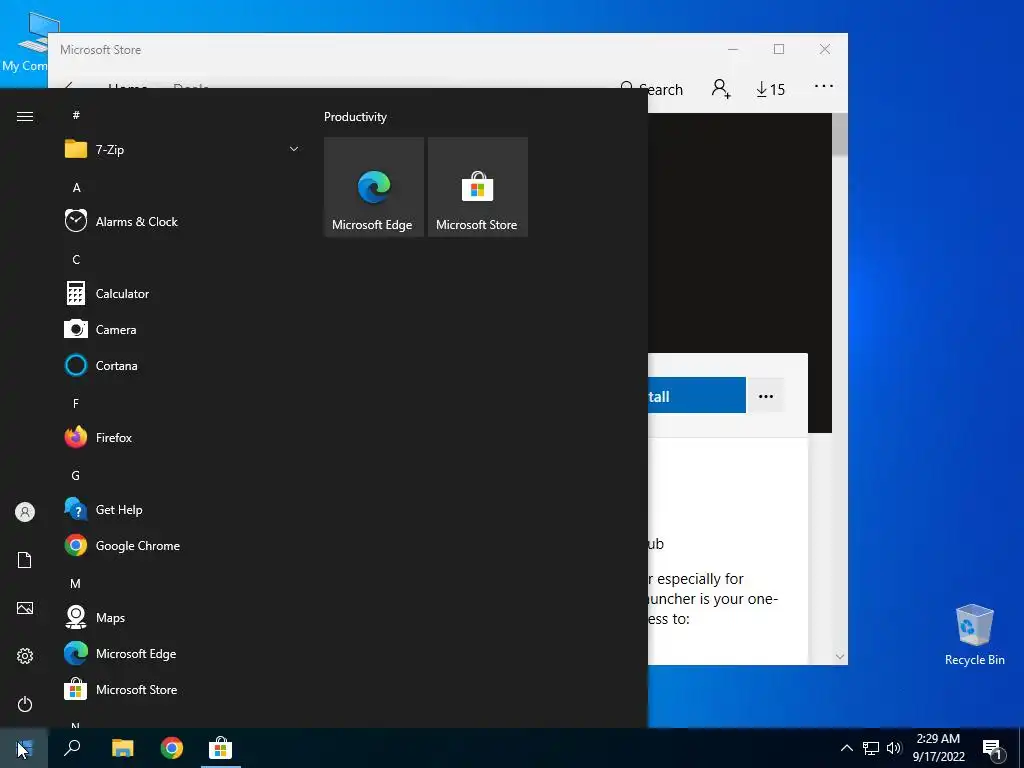
Task: Open the Store See more ellipsis menu
Action: tap(824, 86)
